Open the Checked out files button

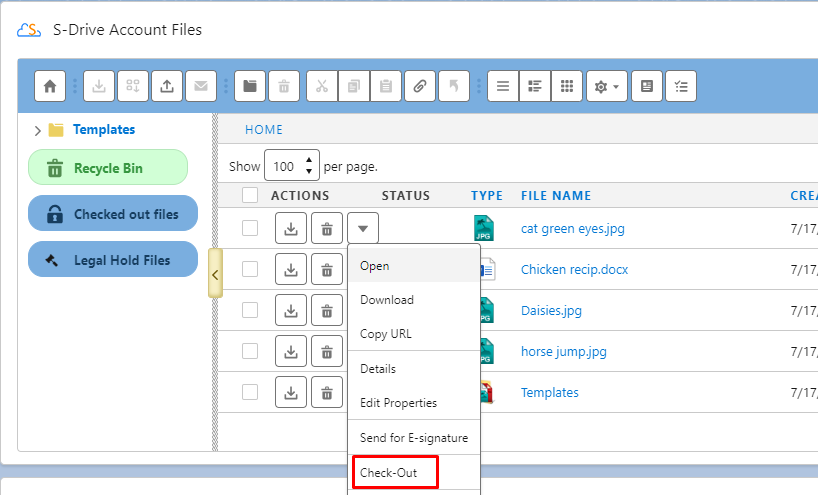(x=113, y=214)
